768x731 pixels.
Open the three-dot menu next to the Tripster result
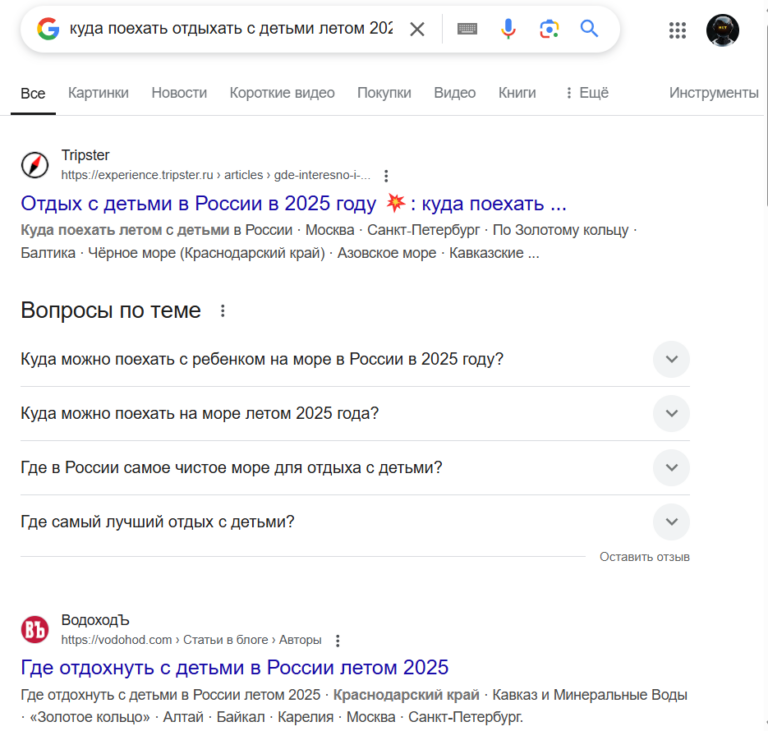pyautogui.click(x=387, y=175)
